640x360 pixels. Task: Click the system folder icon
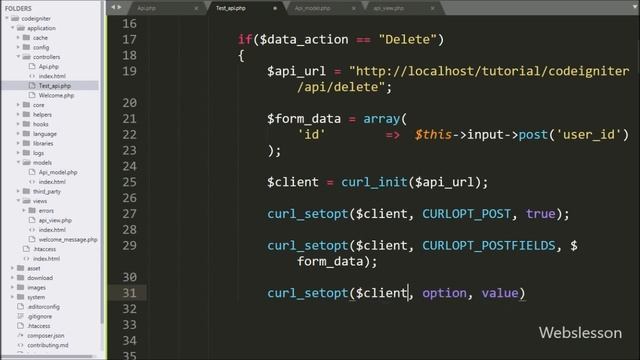pyautogui.click(x=20, y=297)
